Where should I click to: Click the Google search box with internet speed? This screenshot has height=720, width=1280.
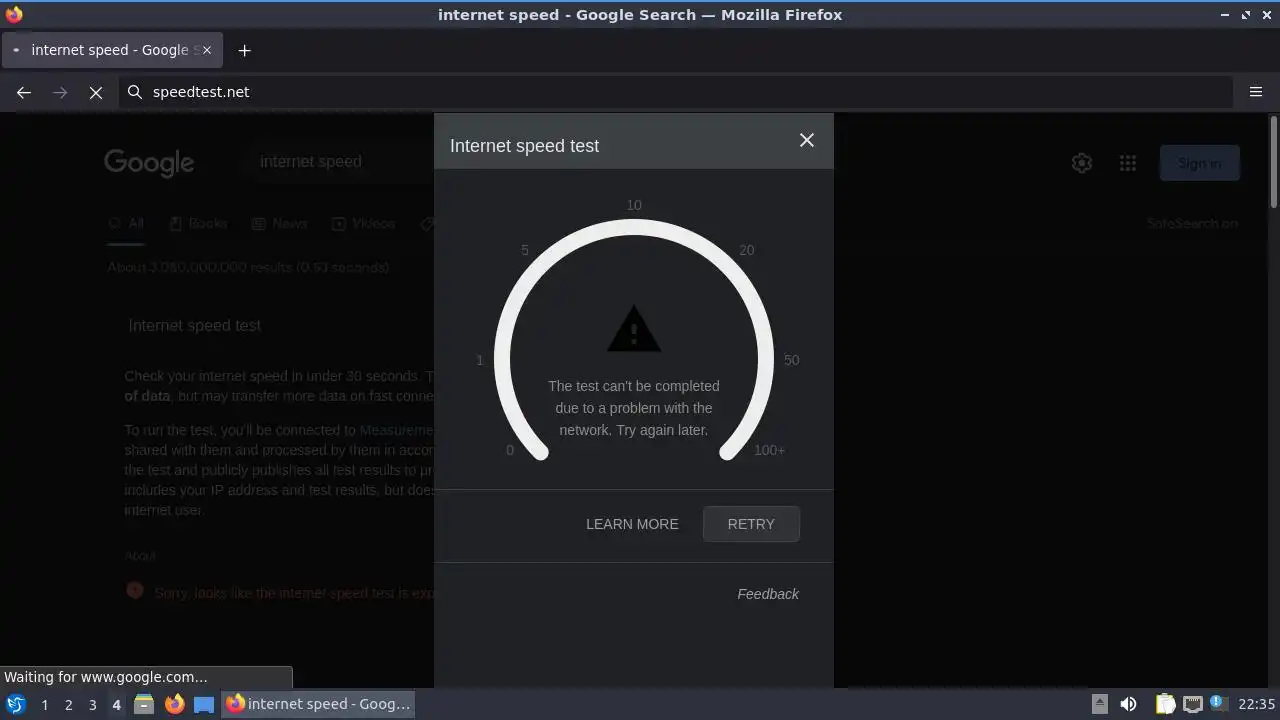340,161
